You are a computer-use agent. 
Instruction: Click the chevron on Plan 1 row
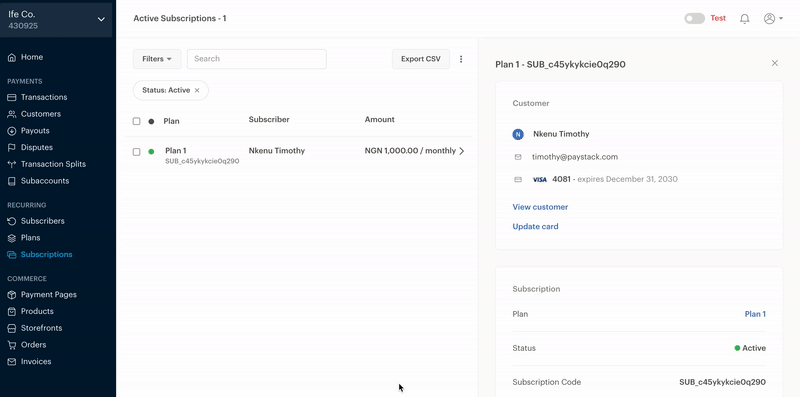(461, 151)
